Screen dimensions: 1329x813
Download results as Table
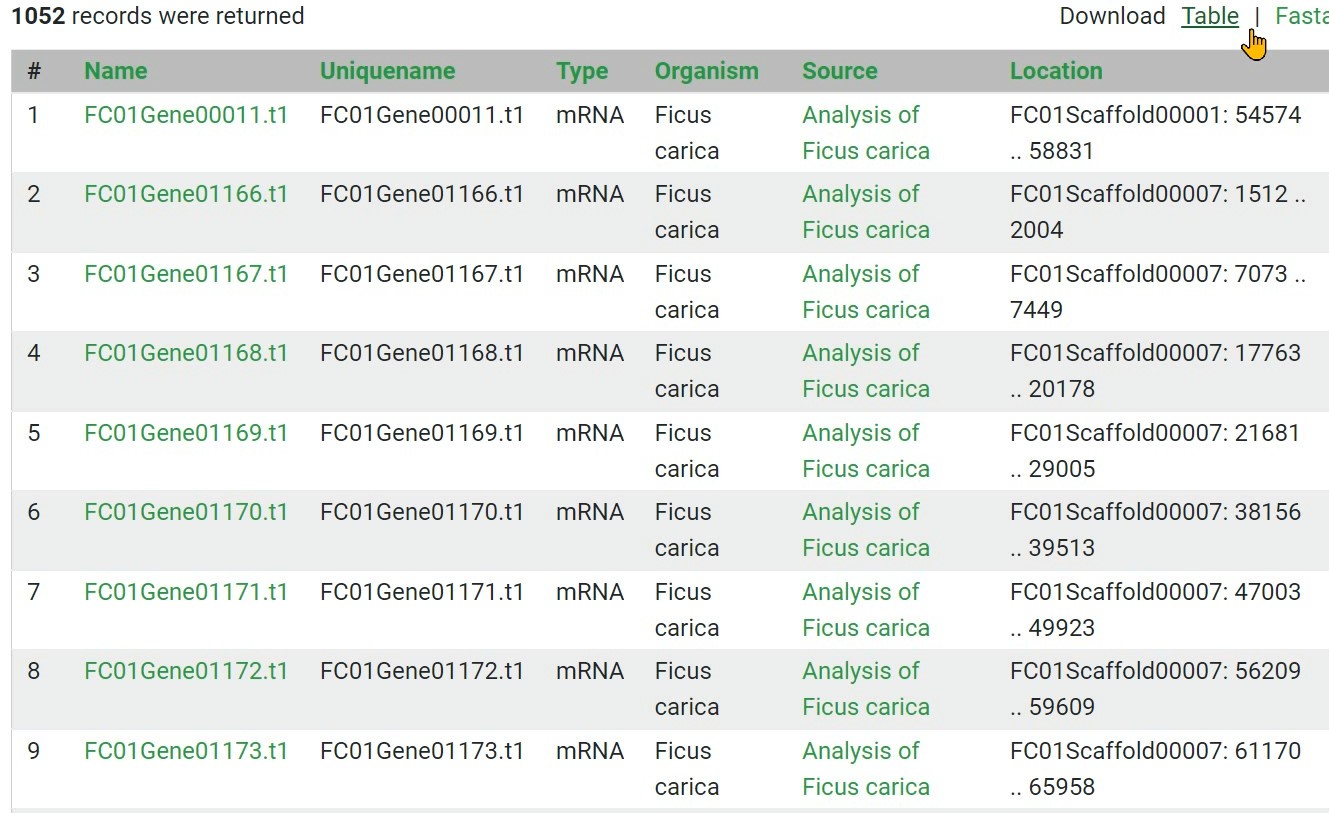click(1209, 16)
